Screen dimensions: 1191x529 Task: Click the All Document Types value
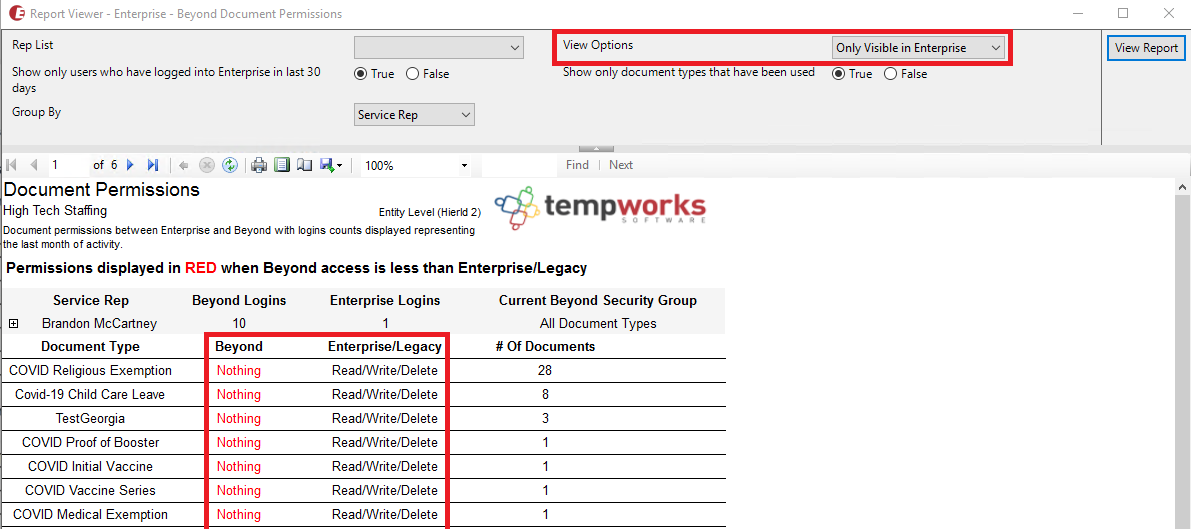(598, 324)
